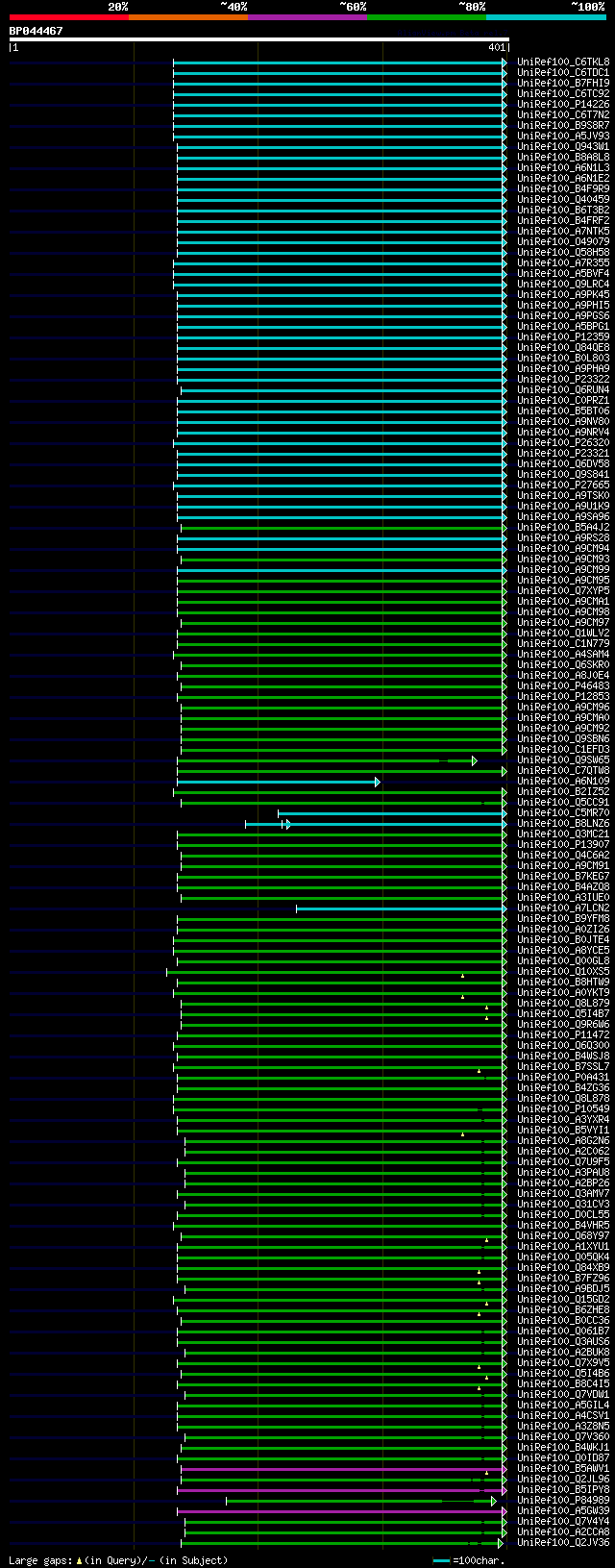Select label UniRef100_A8G2N6
The width and height of the screenshot is (615, 1568).
click(563, 1140)
